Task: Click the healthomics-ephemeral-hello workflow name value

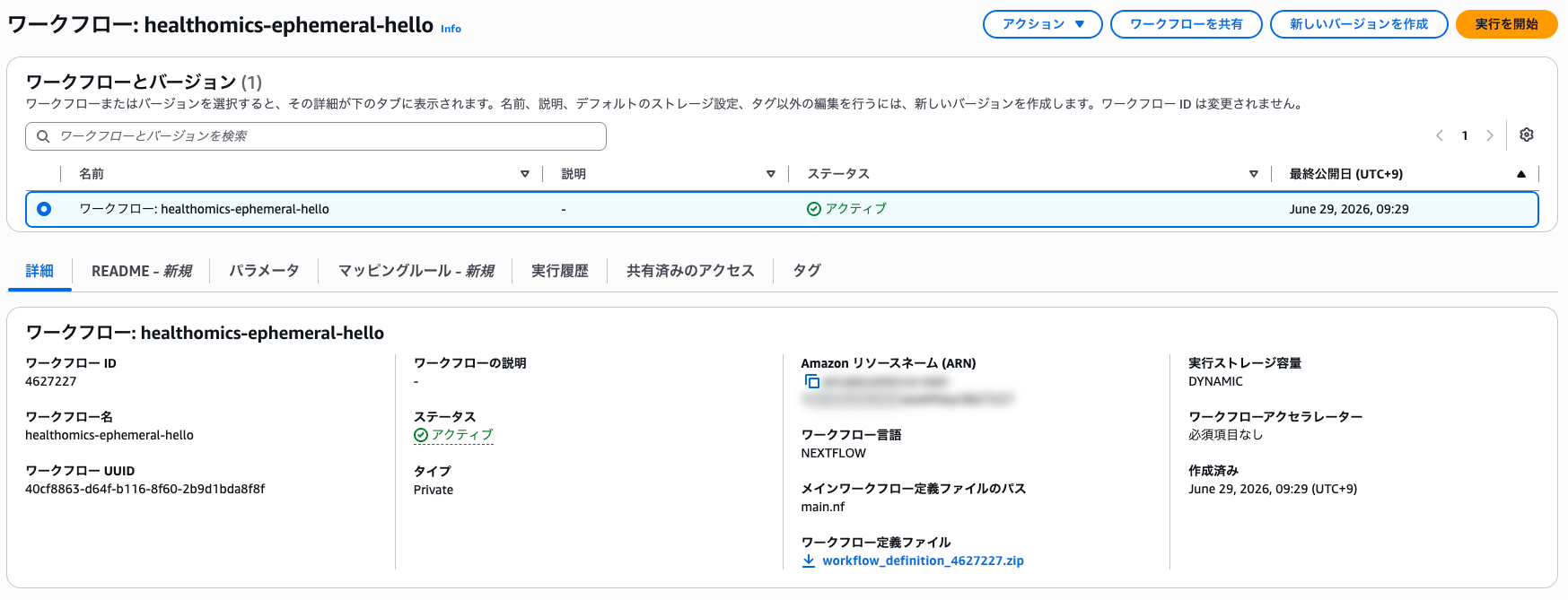Action: point(109,435)
